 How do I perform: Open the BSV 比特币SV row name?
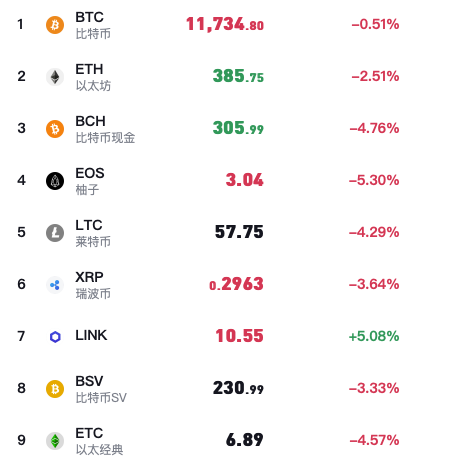[x=101, y=389]
